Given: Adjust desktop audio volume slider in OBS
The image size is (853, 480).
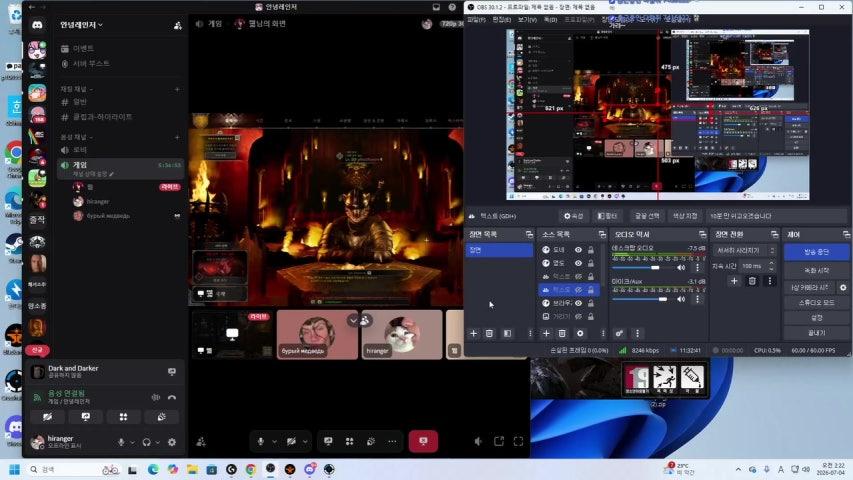Looking at the screenshot, I should pos(642,268).
